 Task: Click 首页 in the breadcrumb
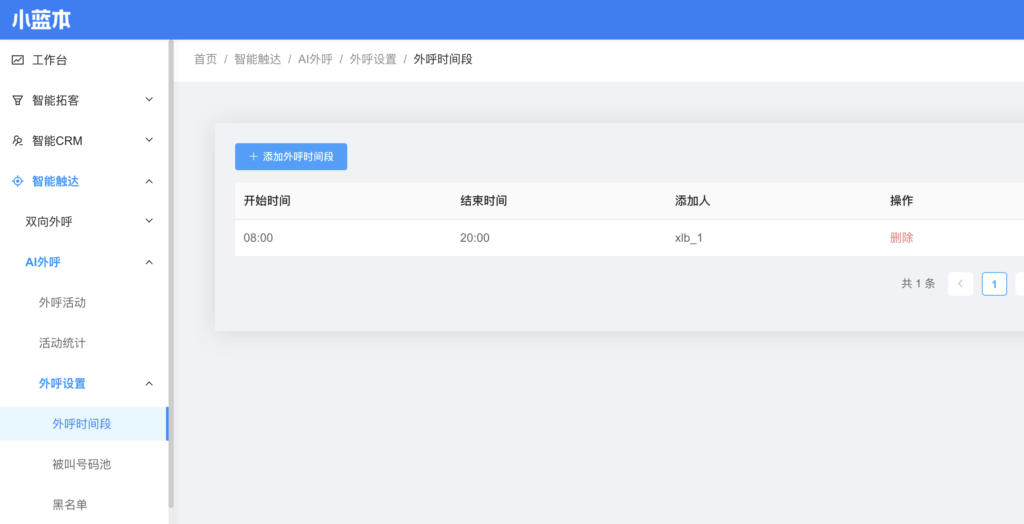(x=205, y=59)
